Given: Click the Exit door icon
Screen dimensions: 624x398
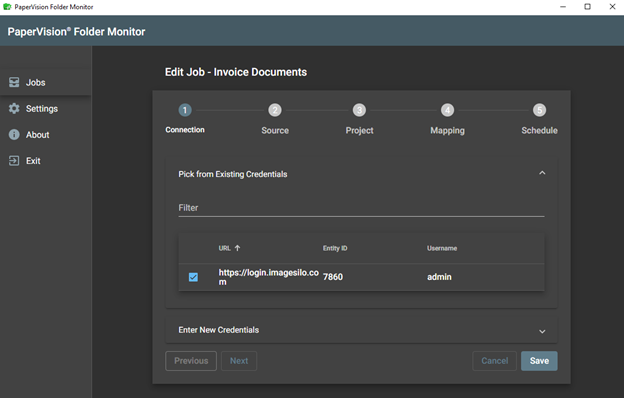Looking at the screenshot, I should (x=14, y=161).
